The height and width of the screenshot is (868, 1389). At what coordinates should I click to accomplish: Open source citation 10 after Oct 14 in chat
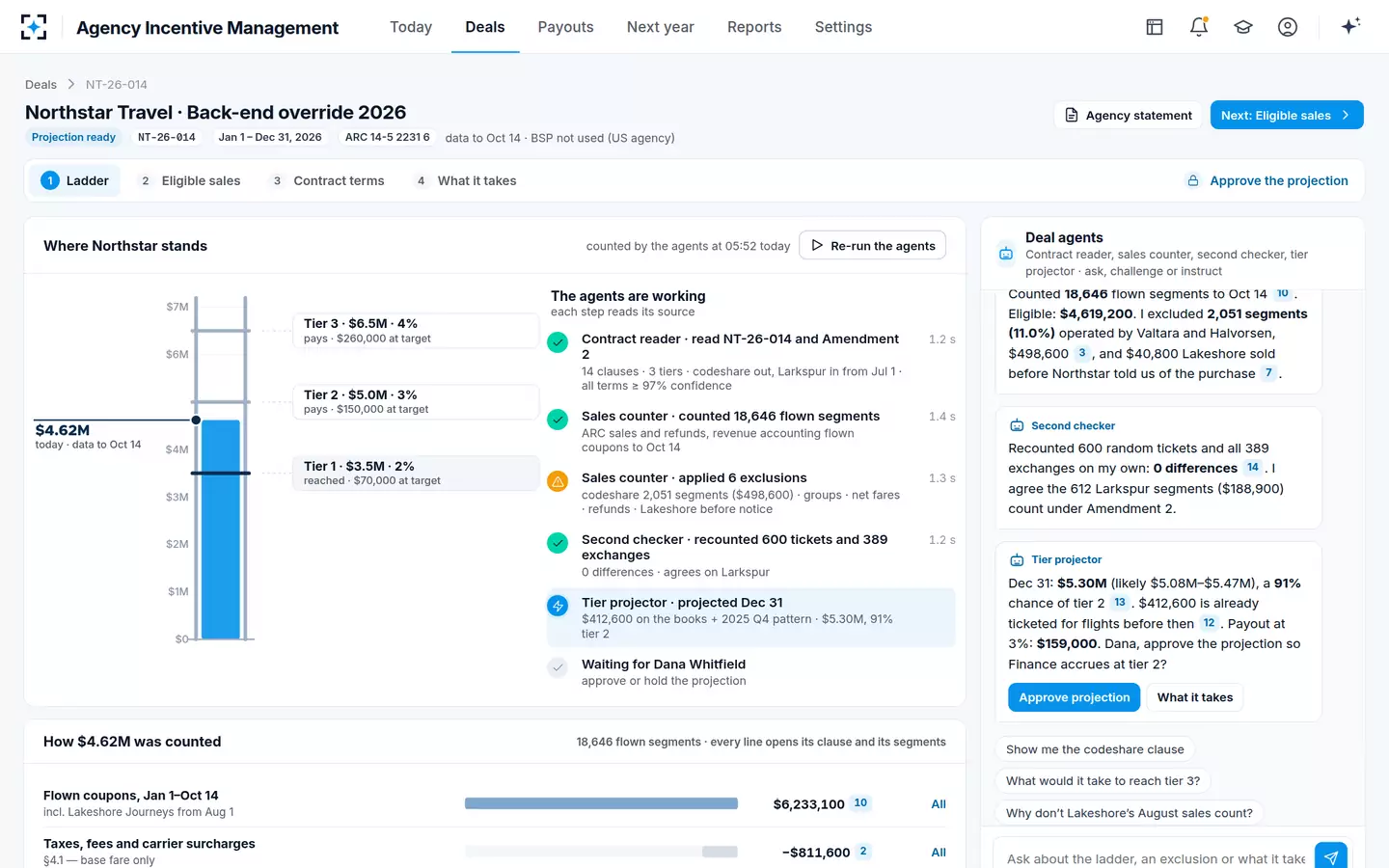1282,293
